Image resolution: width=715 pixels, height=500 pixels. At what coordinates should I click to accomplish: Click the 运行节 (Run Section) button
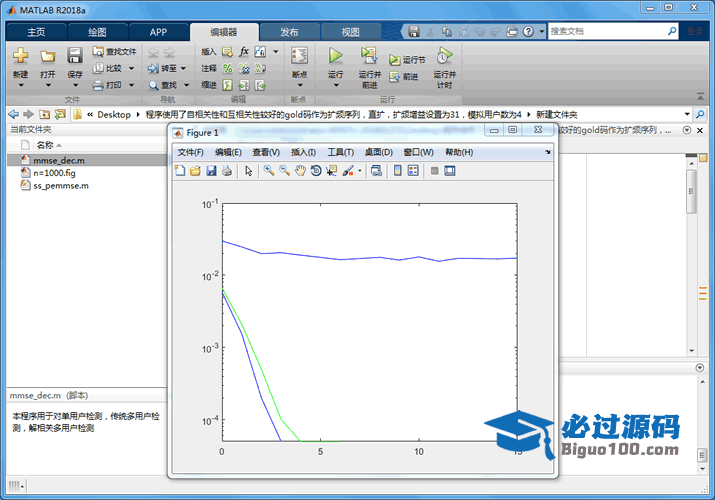(407, 60)
